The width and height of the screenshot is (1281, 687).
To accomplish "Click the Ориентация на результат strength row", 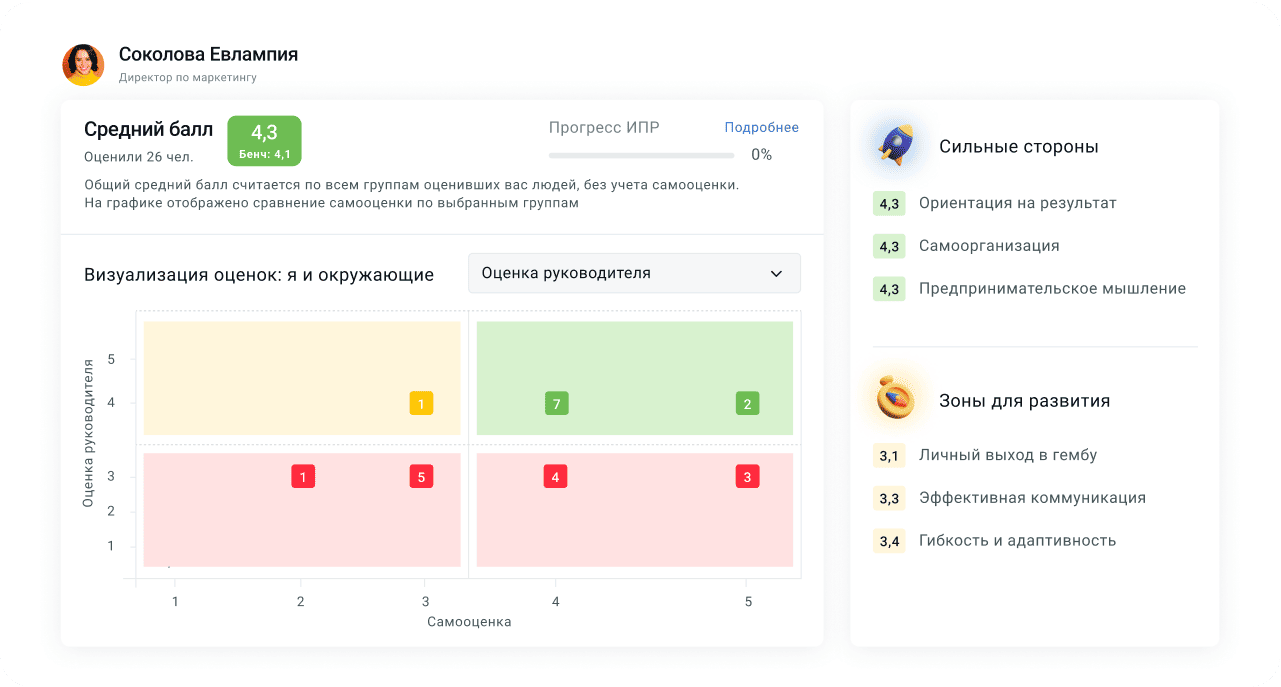I will (x=995, y=203).
